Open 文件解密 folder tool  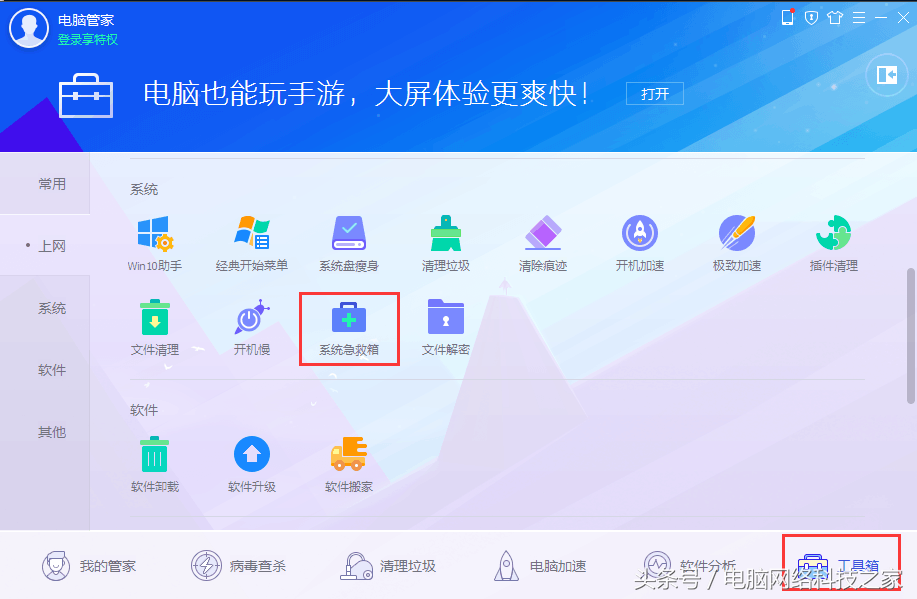(446, 328)
